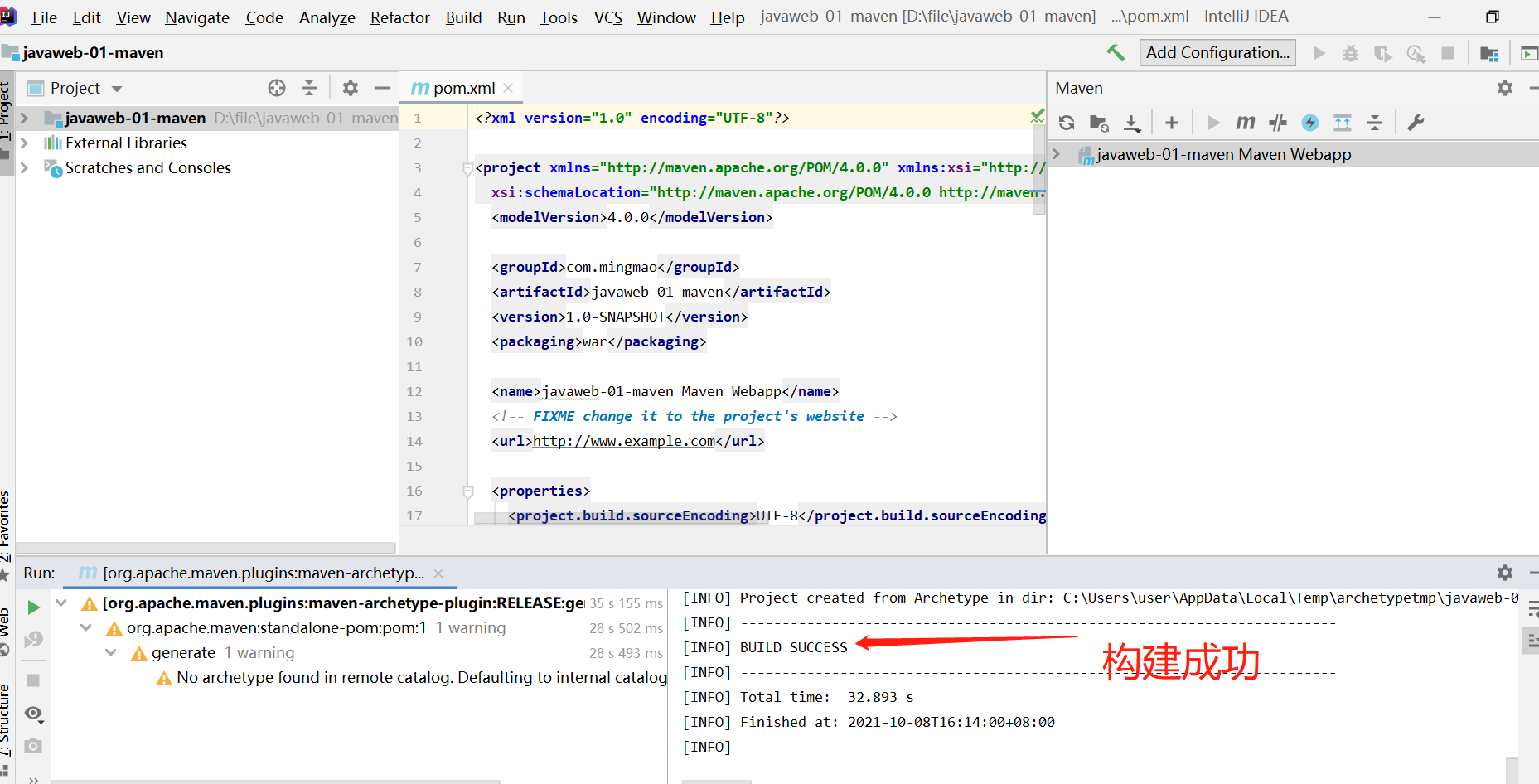Open Maven settings wrench
The height and width of the screenshot is (784, 1539).
click(1416, 123)
